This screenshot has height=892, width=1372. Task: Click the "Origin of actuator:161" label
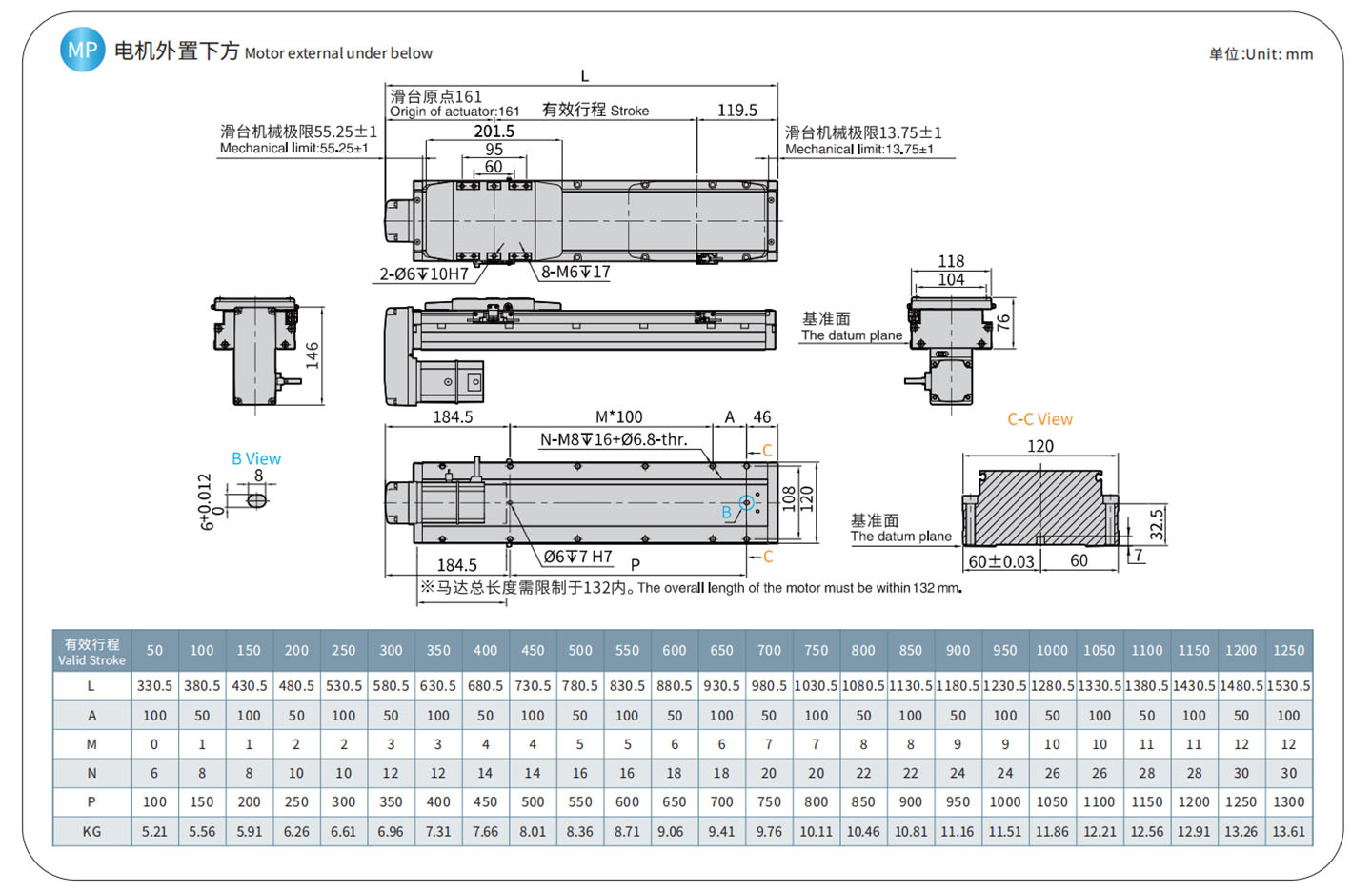(x=454, y=111)
